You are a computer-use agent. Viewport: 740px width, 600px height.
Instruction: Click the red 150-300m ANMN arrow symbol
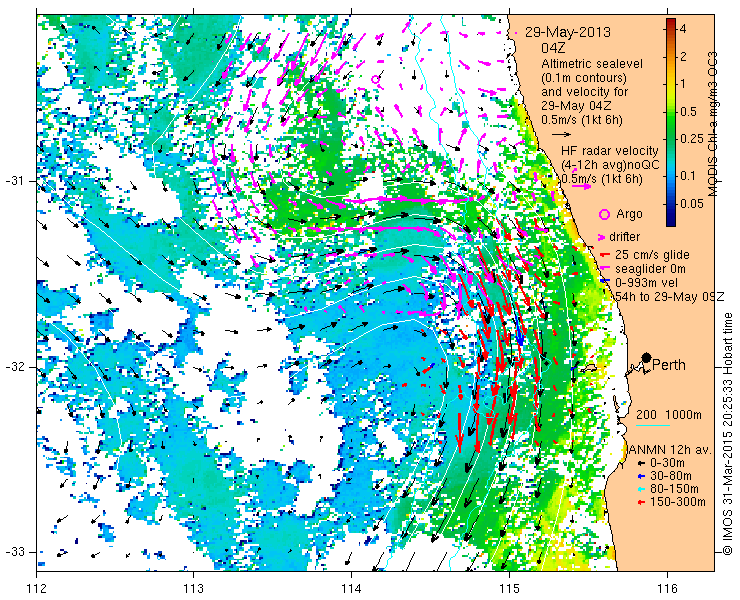coord(640,502)
